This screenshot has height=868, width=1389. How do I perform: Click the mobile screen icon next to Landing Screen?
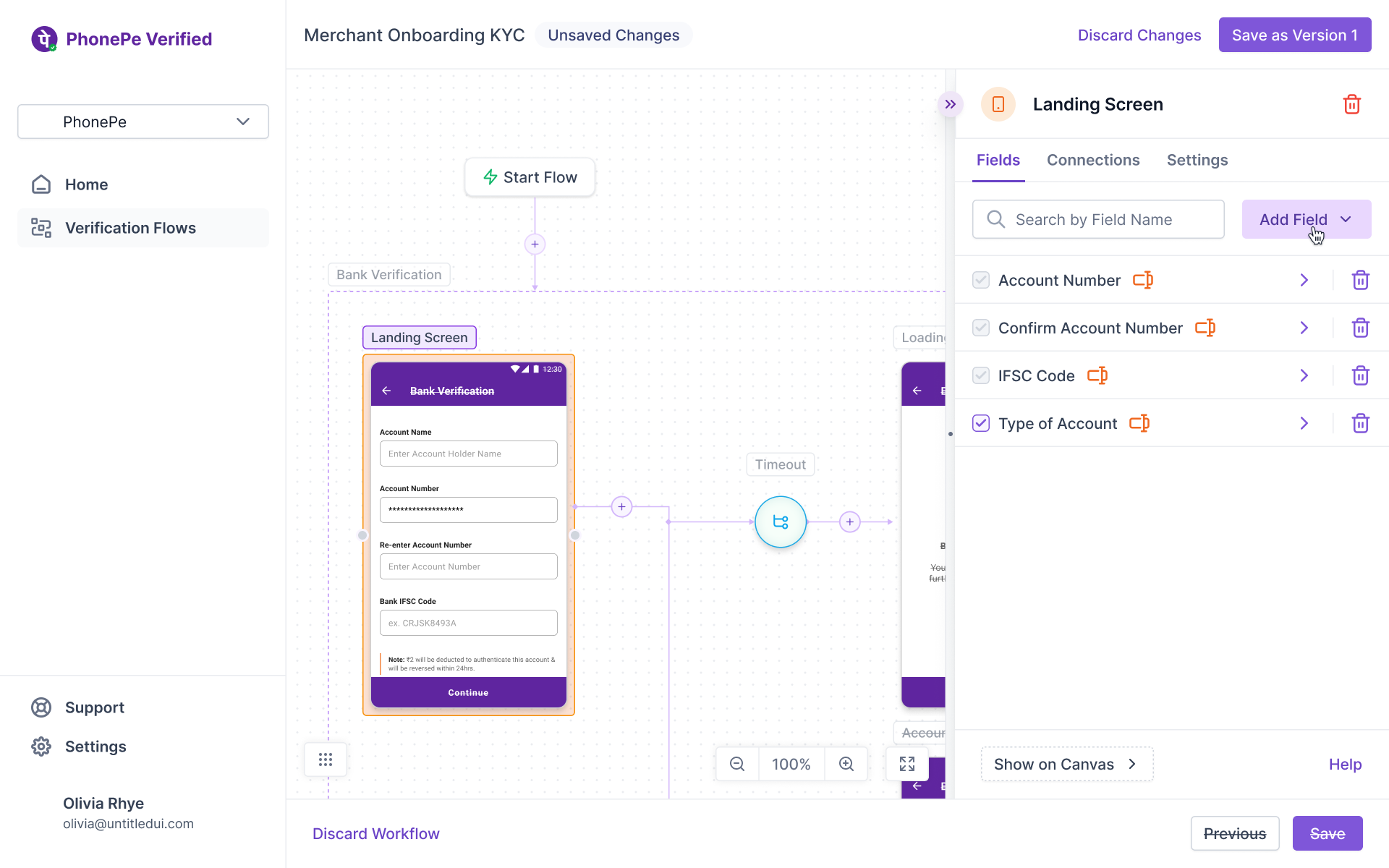coord(998,104)
